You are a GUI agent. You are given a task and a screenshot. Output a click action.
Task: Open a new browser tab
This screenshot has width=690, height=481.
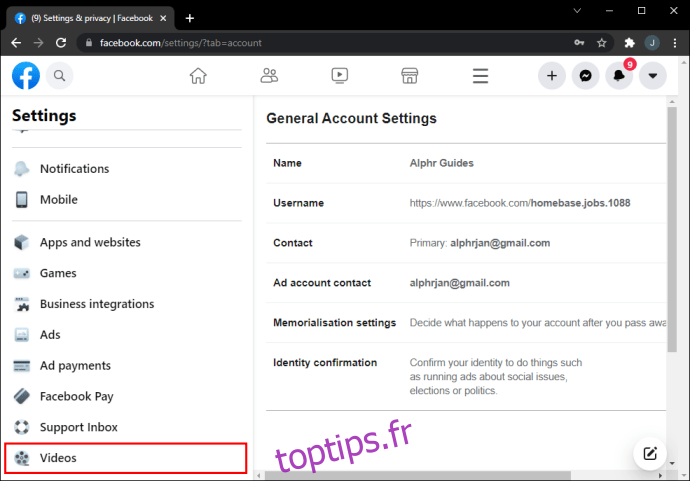[x=190, y=18]
